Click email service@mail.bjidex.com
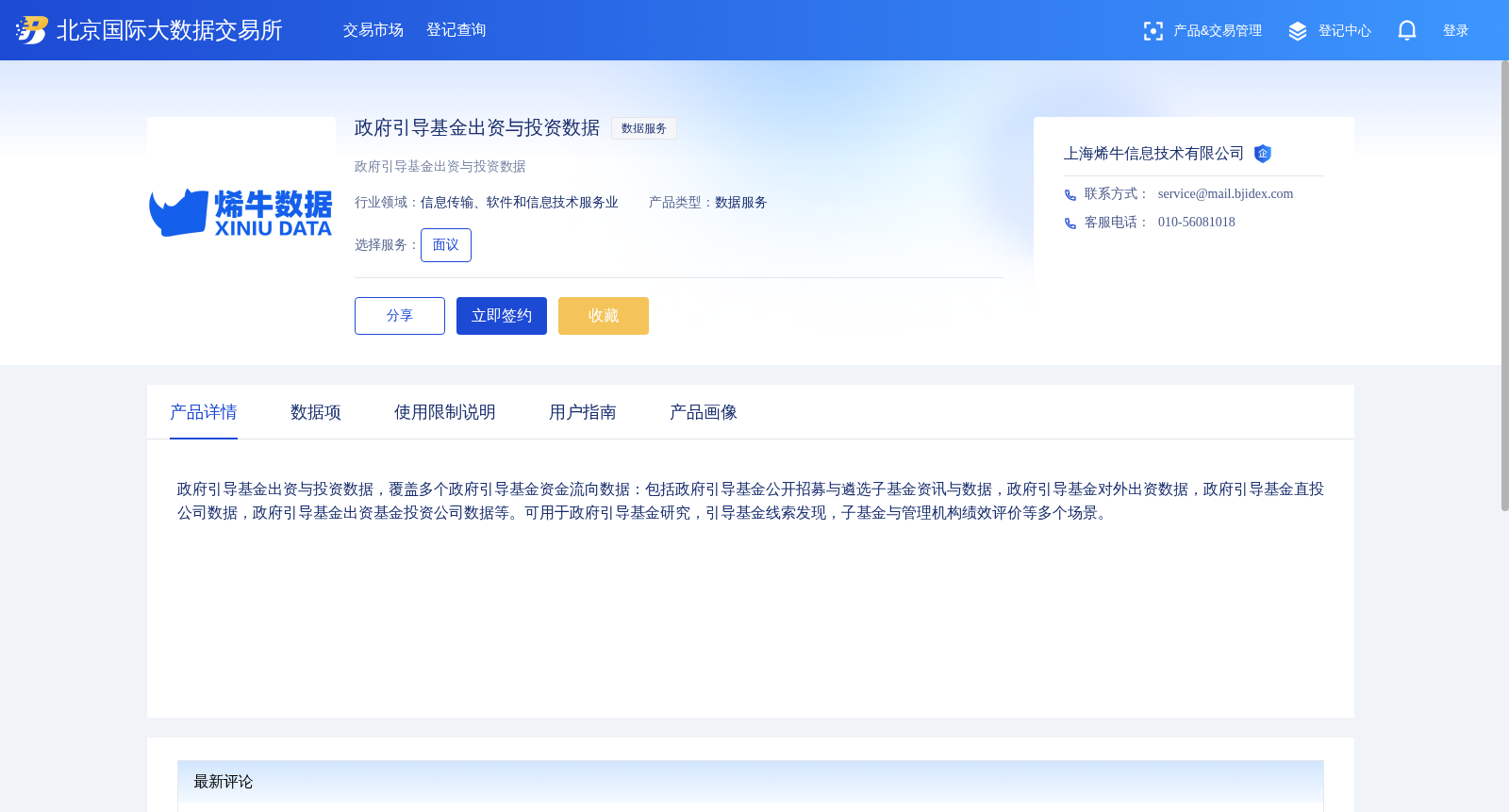The height and width of the screenshot is (812, 1509). (1225, 194)
